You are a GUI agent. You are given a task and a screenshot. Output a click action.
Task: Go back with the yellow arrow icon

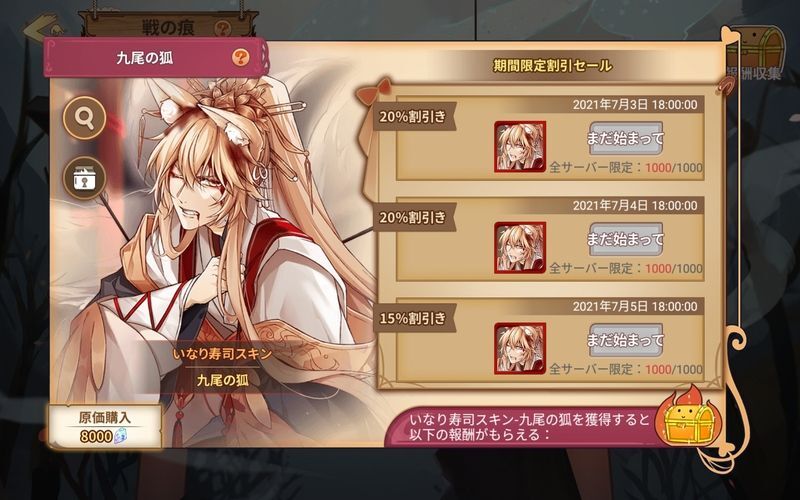(x=44, y=27)
